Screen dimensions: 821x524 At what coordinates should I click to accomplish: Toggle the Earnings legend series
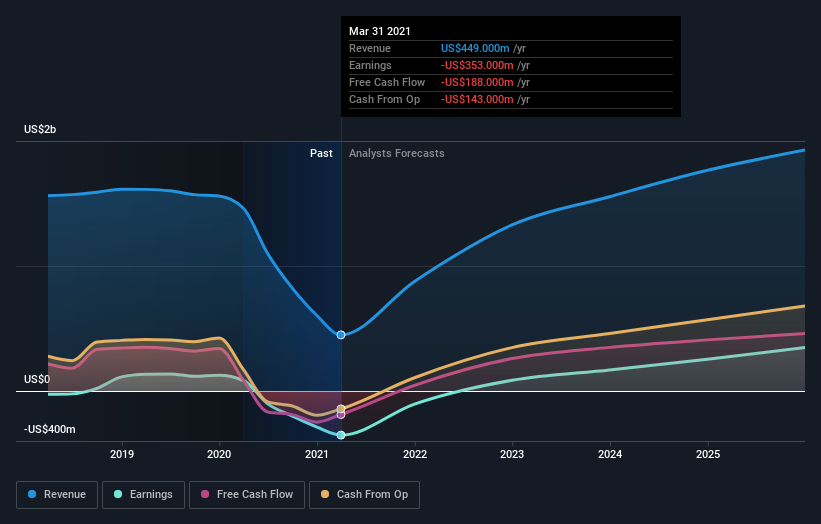click(x=143, y=495)
